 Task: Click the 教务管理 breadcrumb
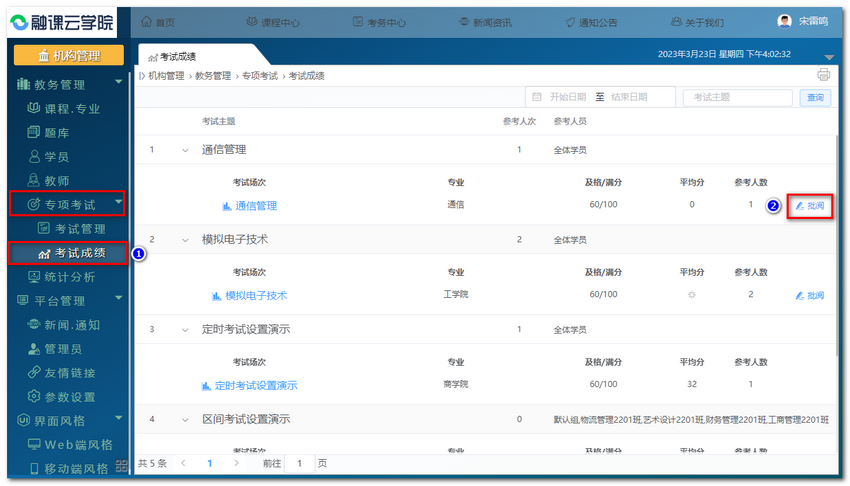tap(212, 76)
